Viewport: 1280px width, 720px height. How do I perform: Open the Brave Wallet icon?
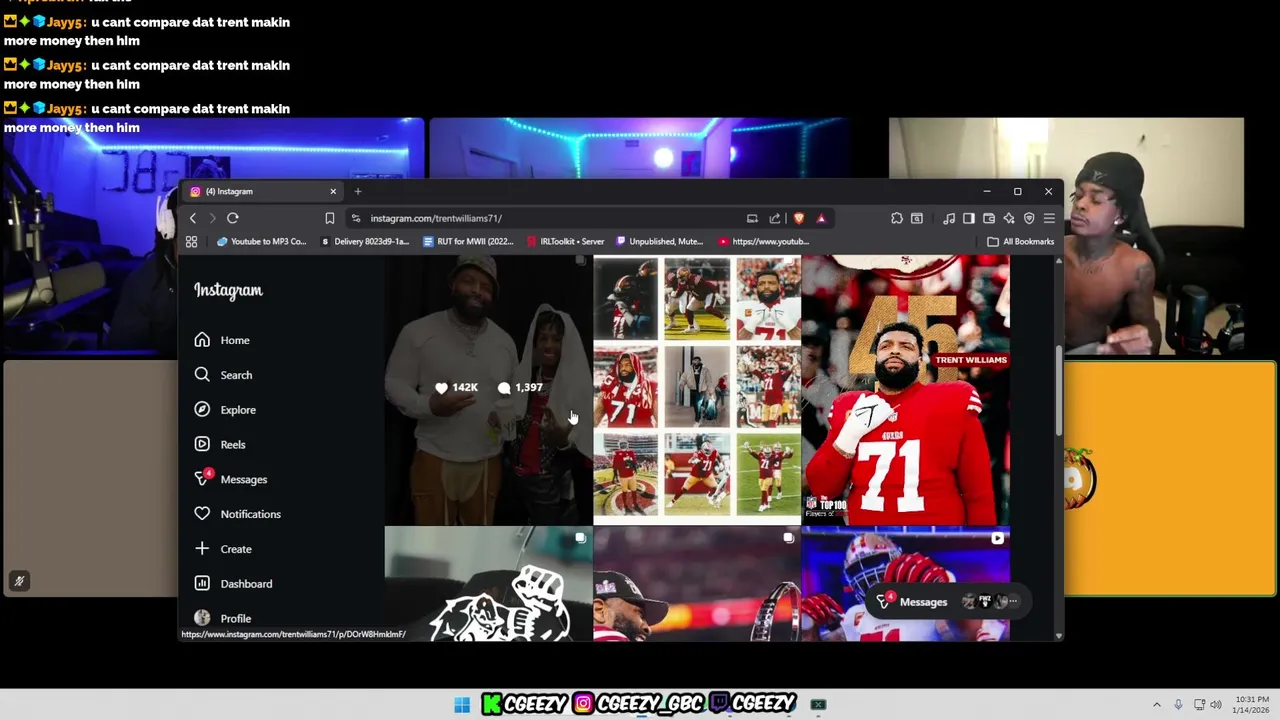[x=989, y=218]
